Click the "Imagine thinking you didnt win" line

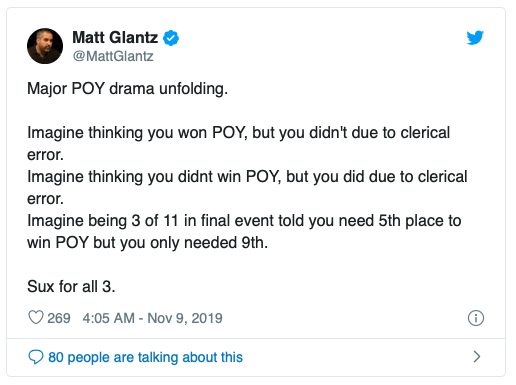pos(247,177)
